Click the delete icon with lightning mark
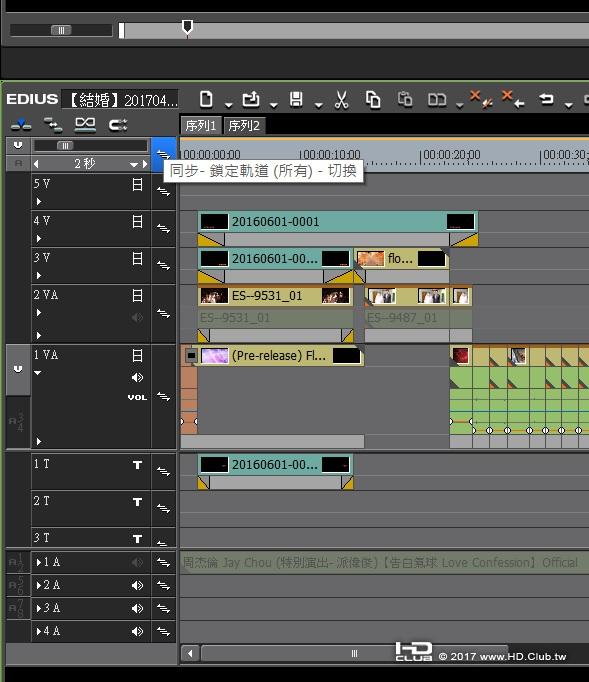The width and height of the screenshot is (589, 682). (x=482, y=98)
